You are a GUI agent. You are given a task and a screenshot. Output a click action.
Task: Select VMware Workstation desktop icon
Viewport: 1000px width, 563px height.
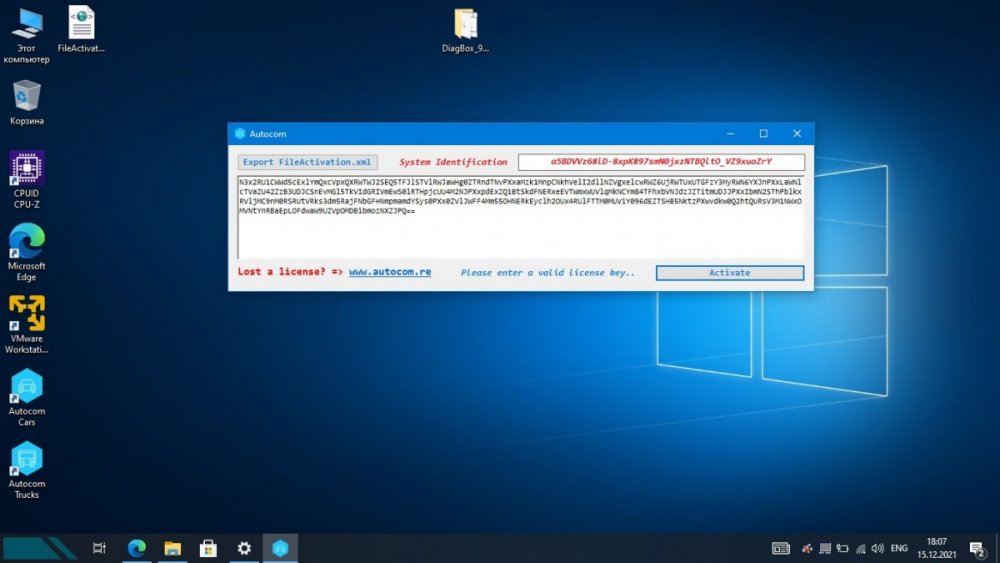click(27, 316)
